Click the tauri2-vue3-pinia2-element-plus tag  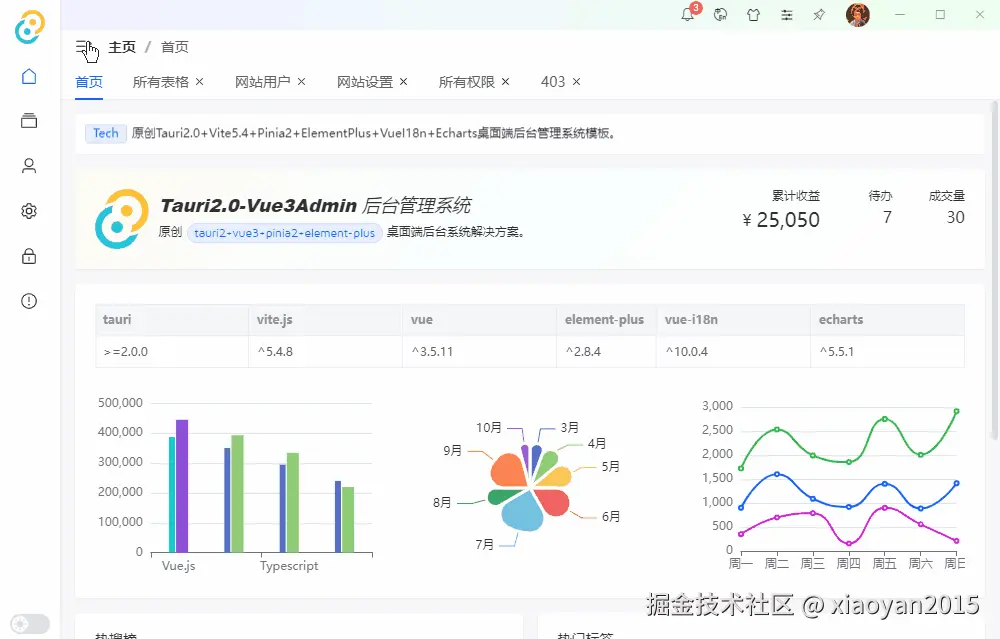[284, 233]
